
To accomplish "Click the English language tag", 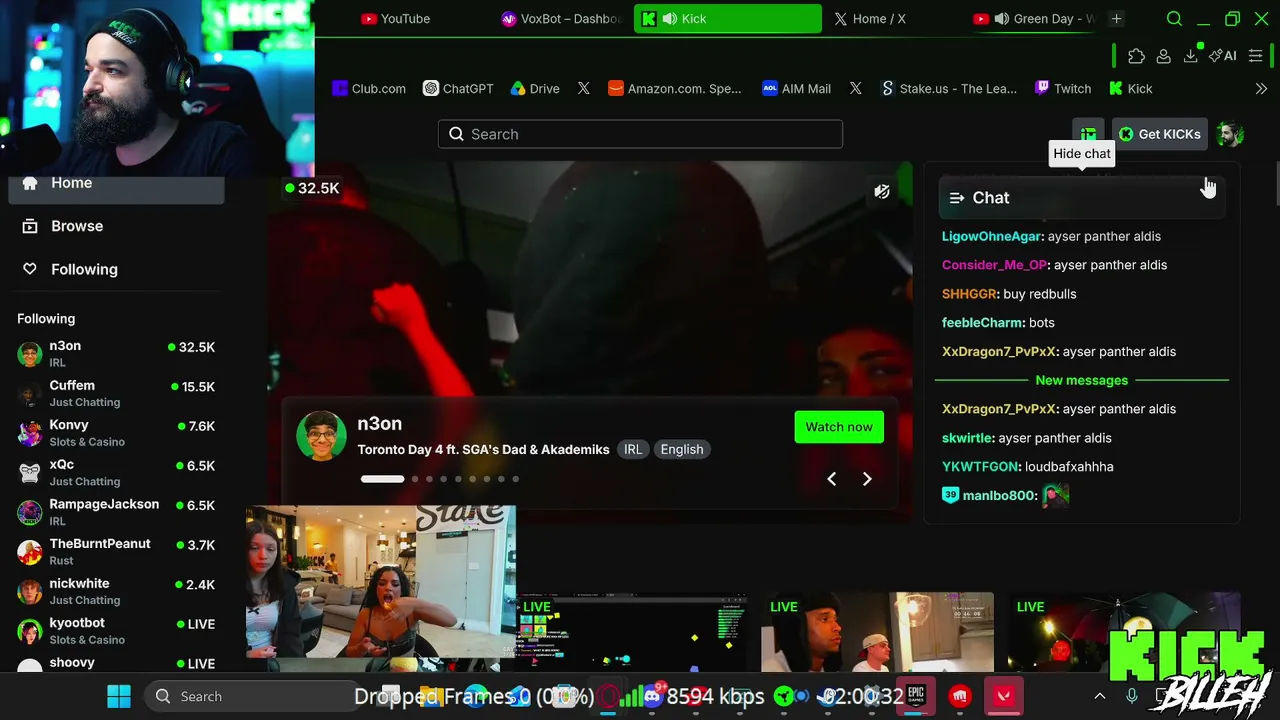I will click(682, 449).
